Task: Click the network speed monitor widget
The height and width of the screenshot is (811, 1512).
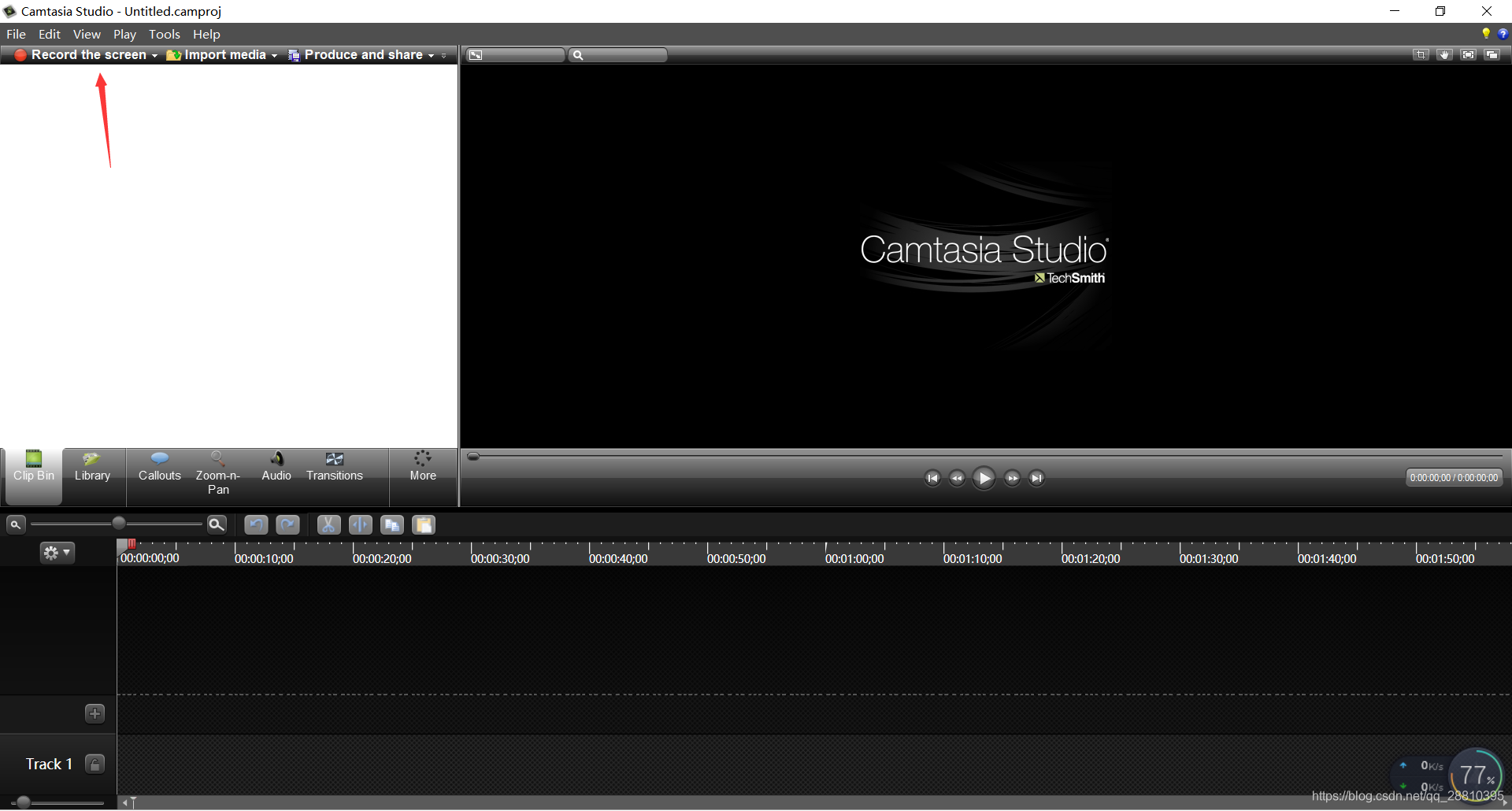Action: [1447, 775]
